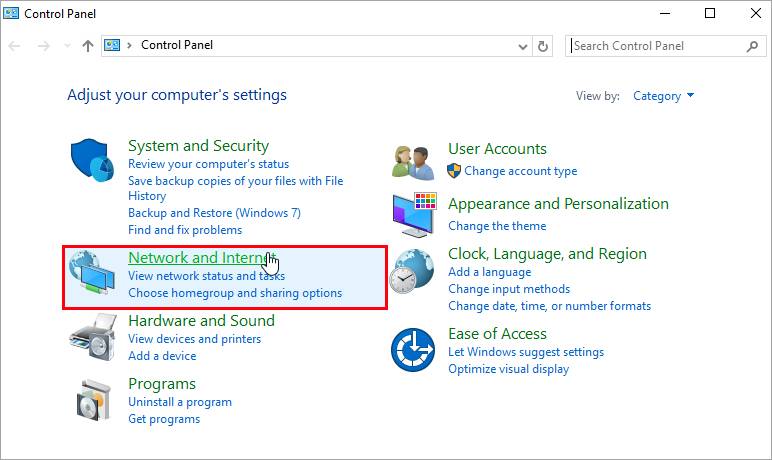Click Find and fix problems link
Image resolution: width=772 pixels, height=460 pixels.
[x=185, y=230]
